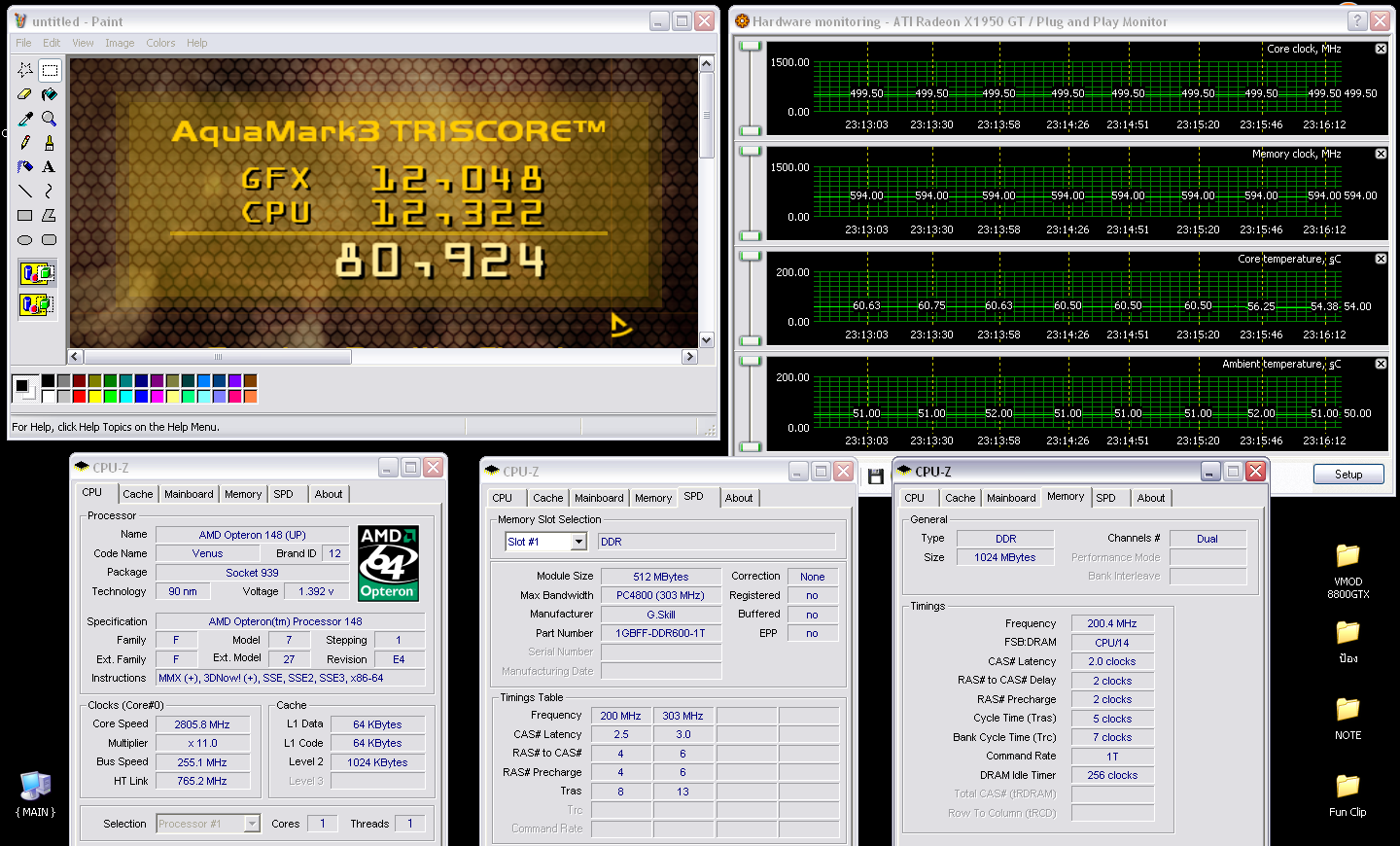This screenshot has height=846, width=1400.
Task: Open the Edit menu in Paint
Action: tap(52, 43)
